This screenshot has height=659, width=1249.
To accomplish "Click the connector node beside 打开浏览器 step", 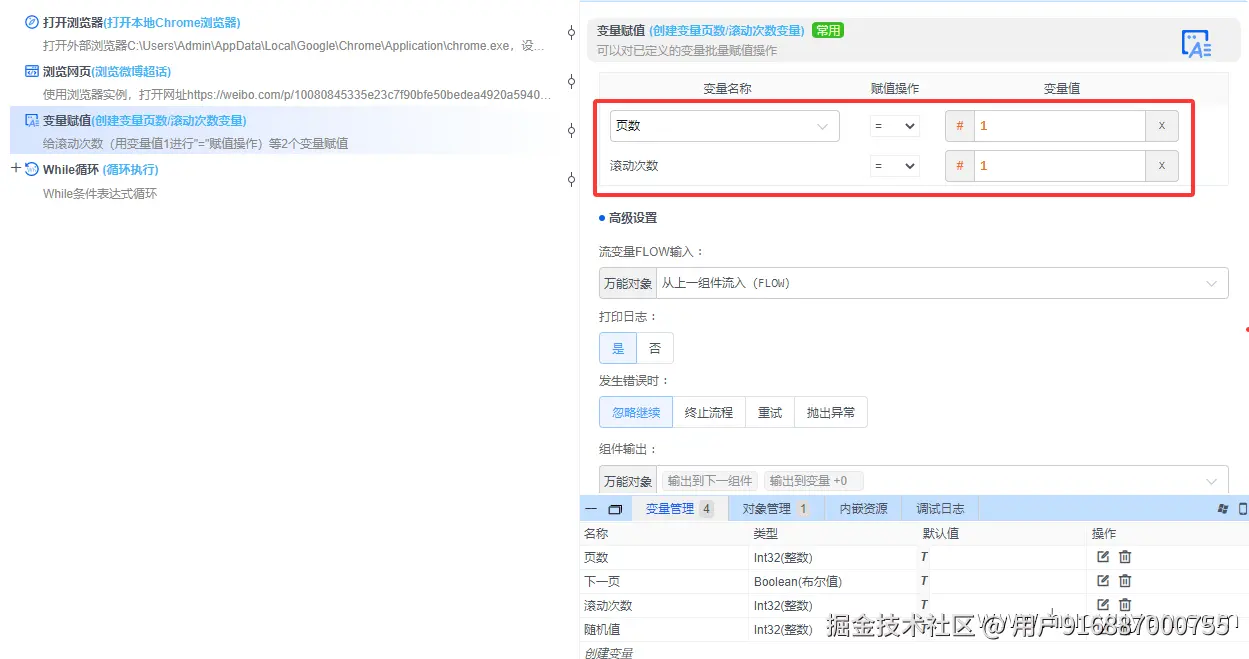I will click(x=571, y=33).
